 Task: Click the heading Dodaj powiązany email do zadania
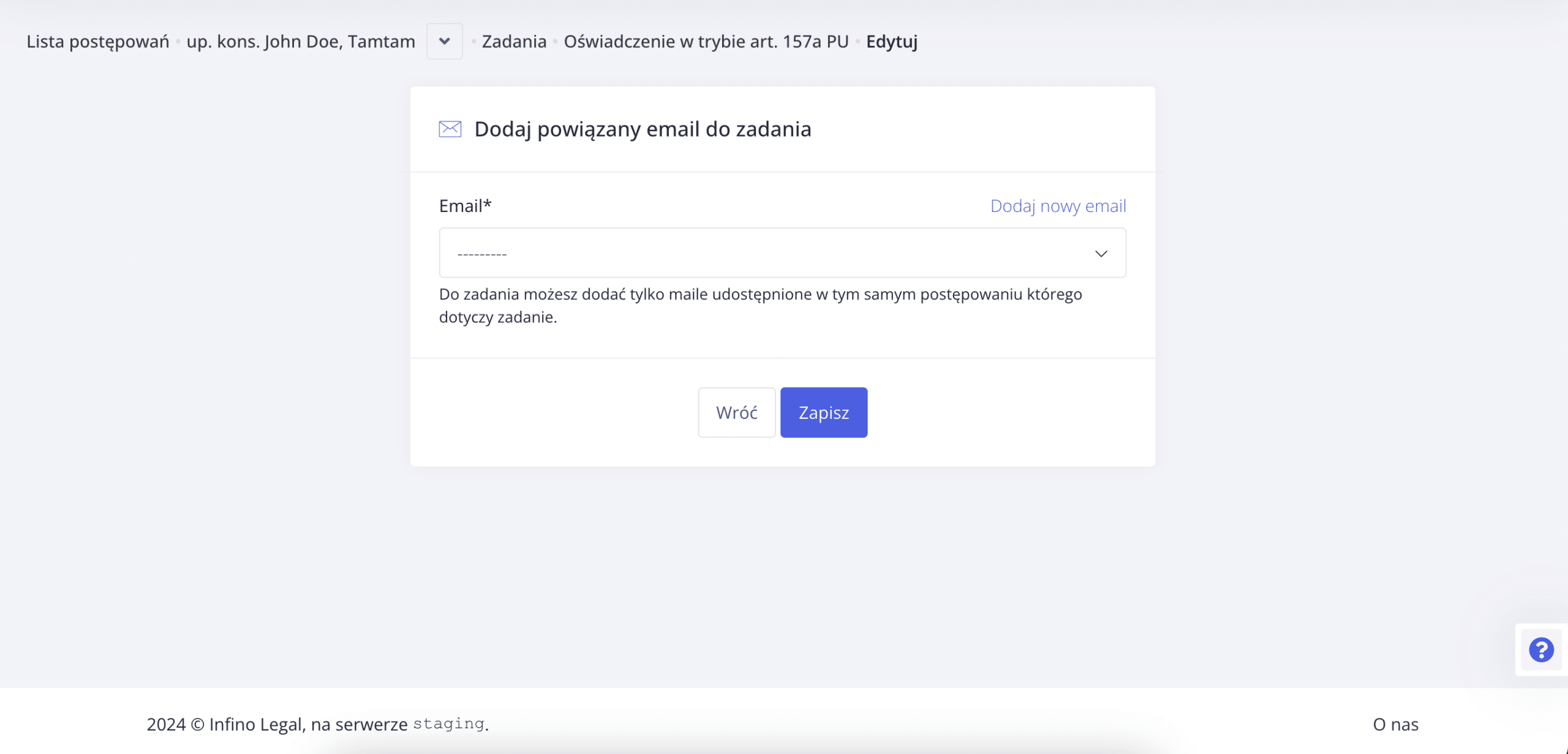pyautogui.click(x=643, y=129)
